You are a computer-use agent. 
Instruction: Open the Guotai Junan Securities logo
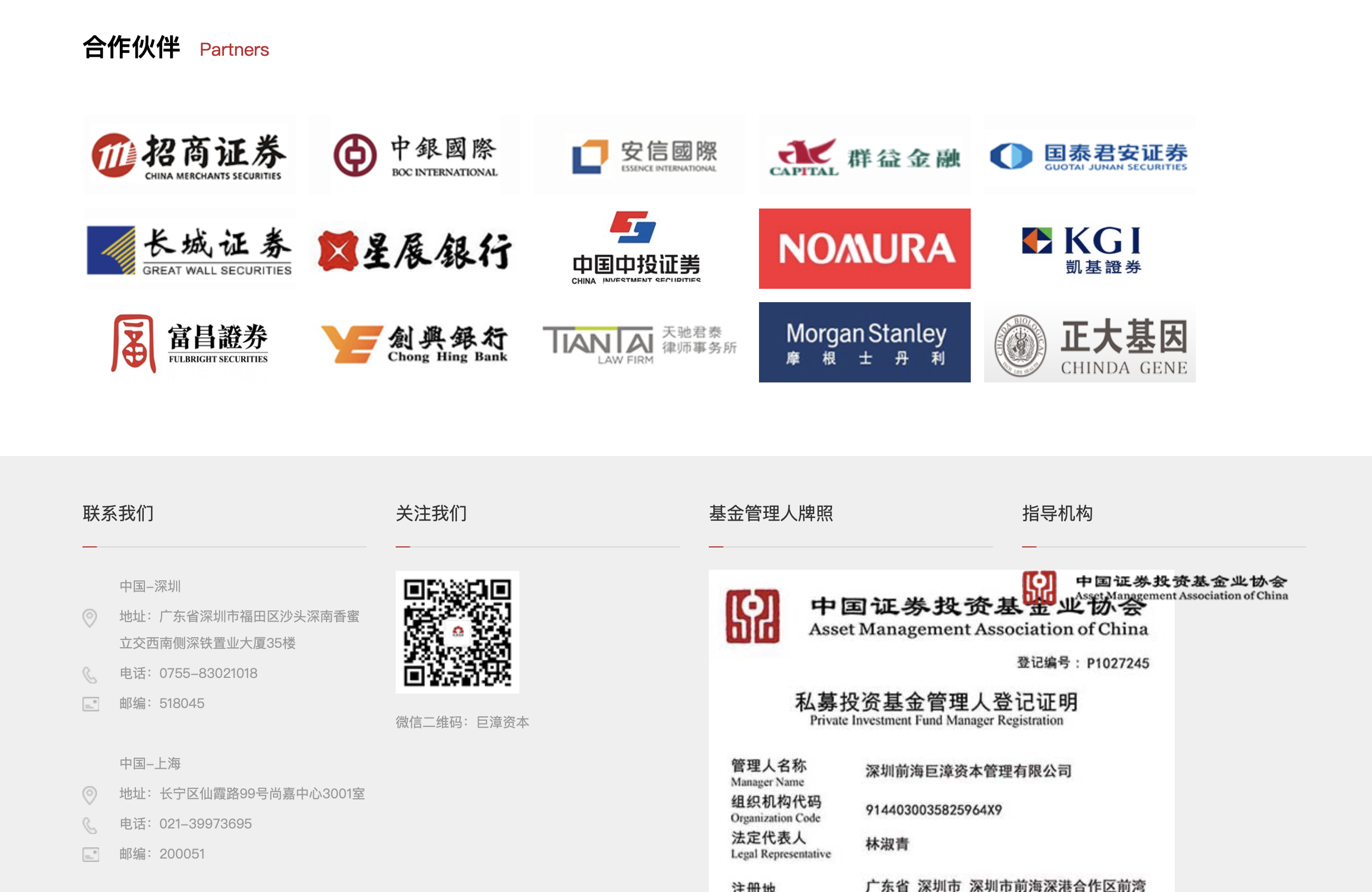[x=1089, y=155]
